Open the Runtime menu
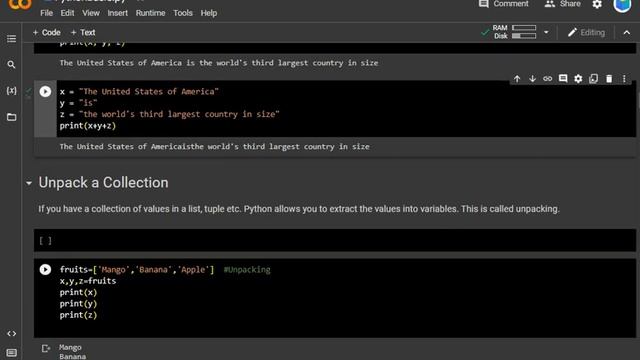 150,13
